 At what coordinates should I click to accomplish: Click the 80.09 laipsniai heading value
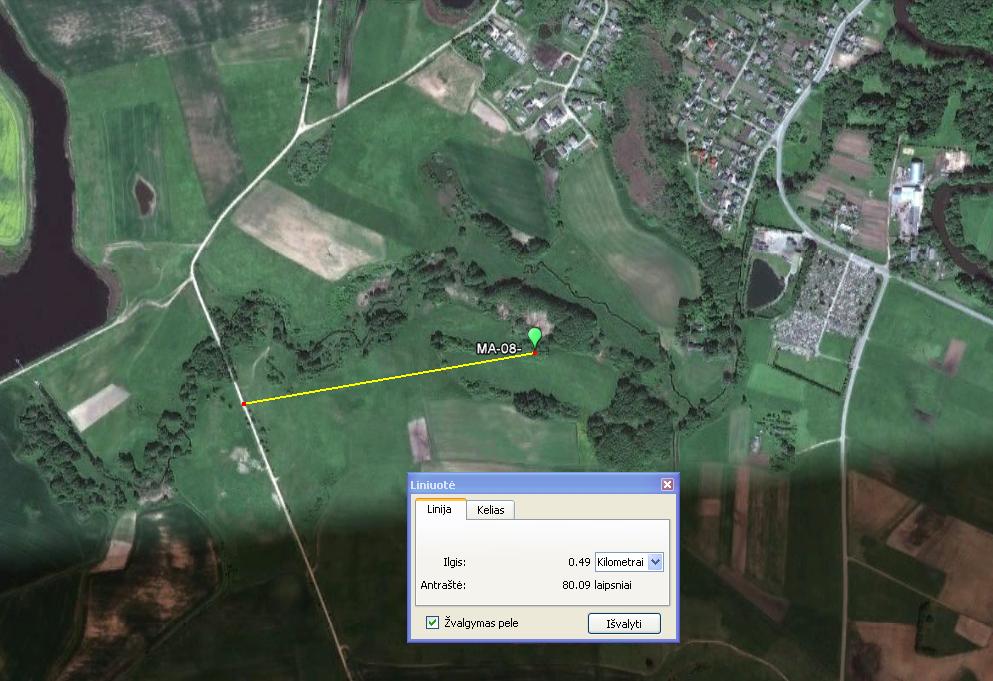(x=597, y=585)
